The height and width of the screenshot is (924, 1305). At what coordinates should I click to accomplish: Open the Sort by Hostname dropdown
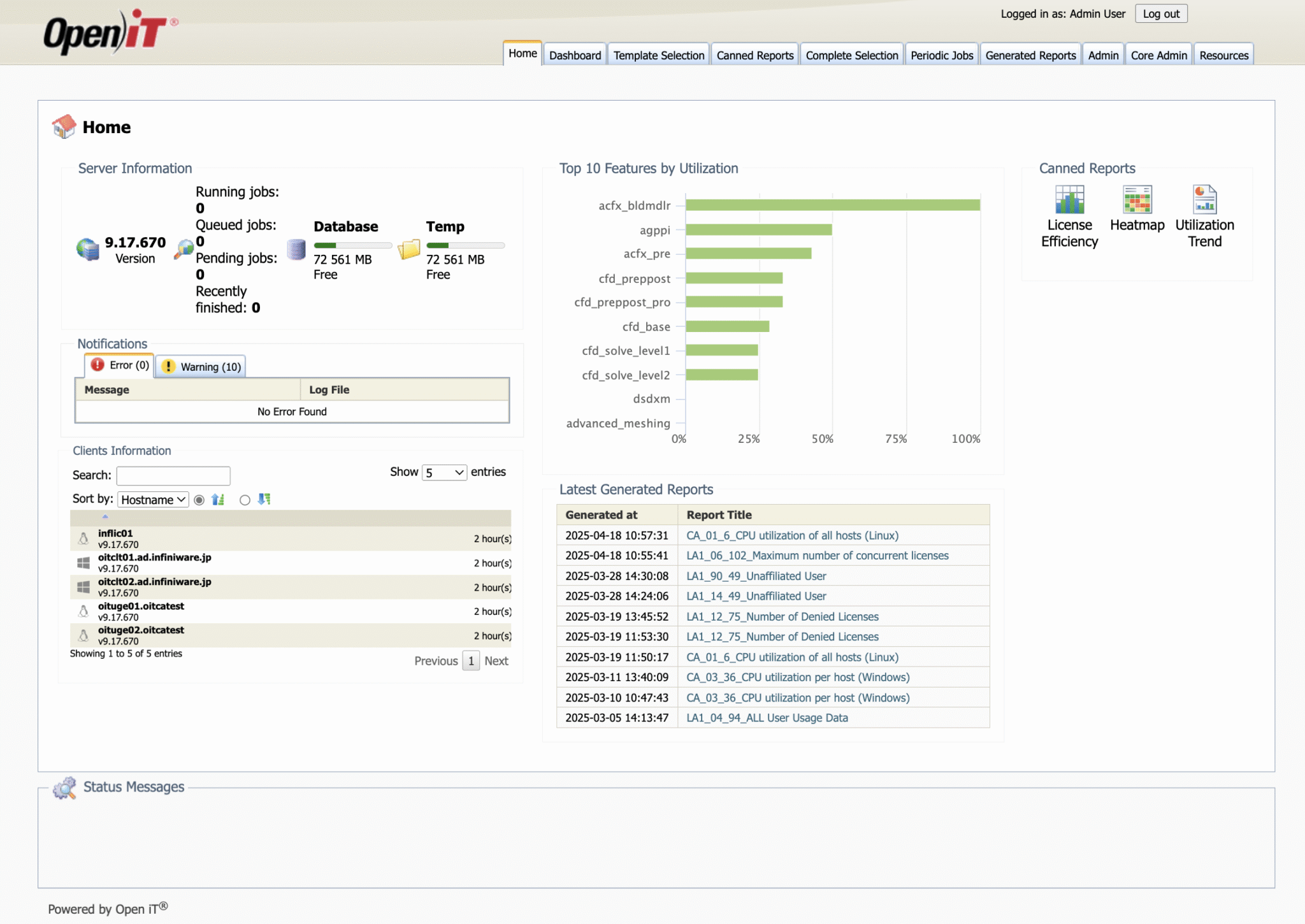(153, 500)
